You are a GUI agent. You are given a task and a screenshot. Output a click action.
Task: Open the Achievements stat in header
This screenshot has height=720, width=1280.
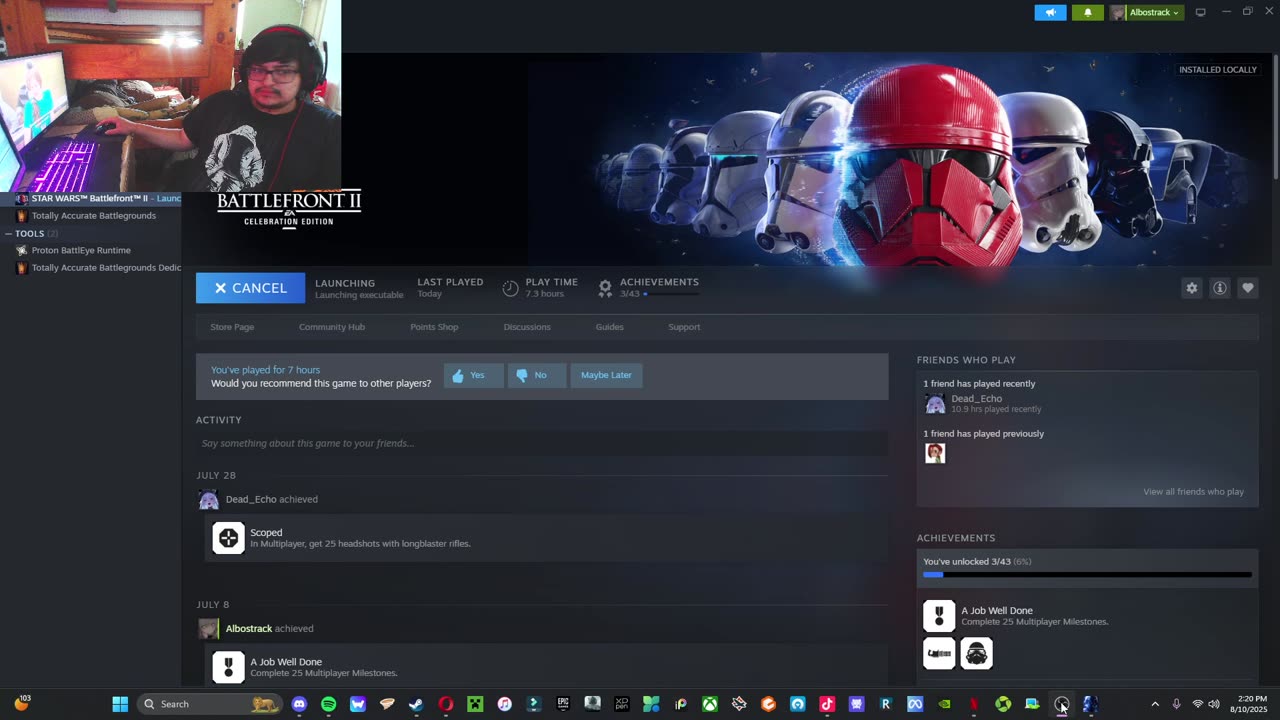click(648, 288)
